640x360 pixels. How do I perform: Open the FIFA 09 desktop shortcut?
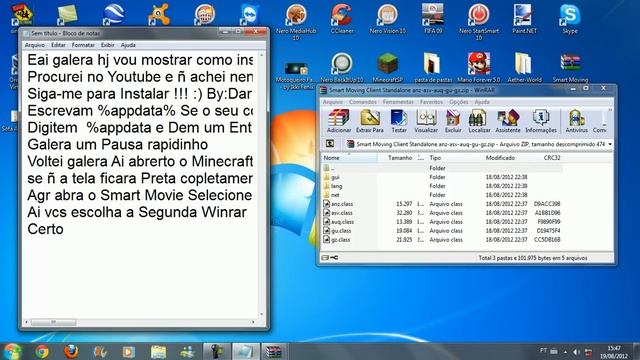(x=433, y=19)
